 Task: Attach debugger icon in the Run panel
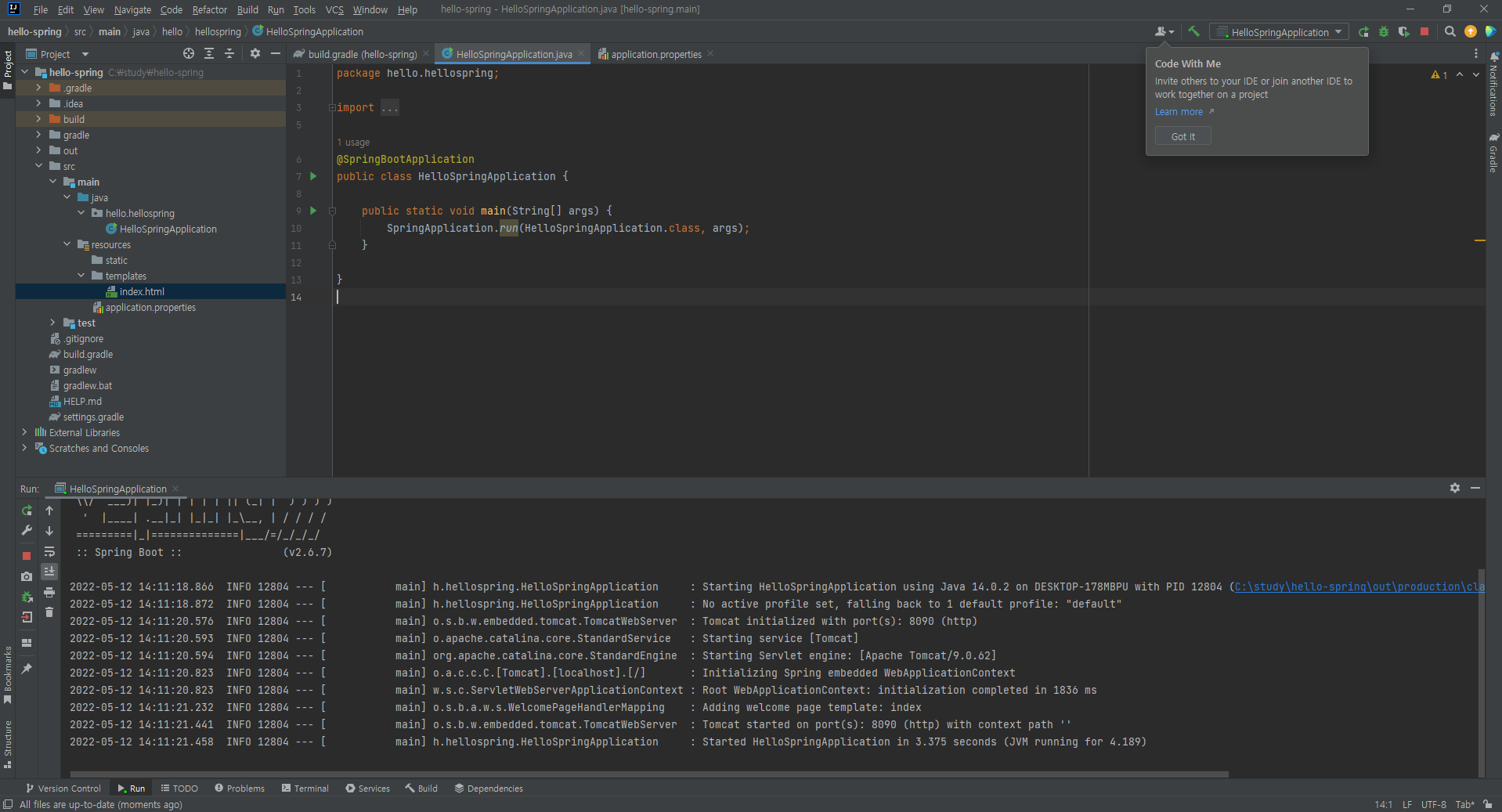[x=27, y=597]
